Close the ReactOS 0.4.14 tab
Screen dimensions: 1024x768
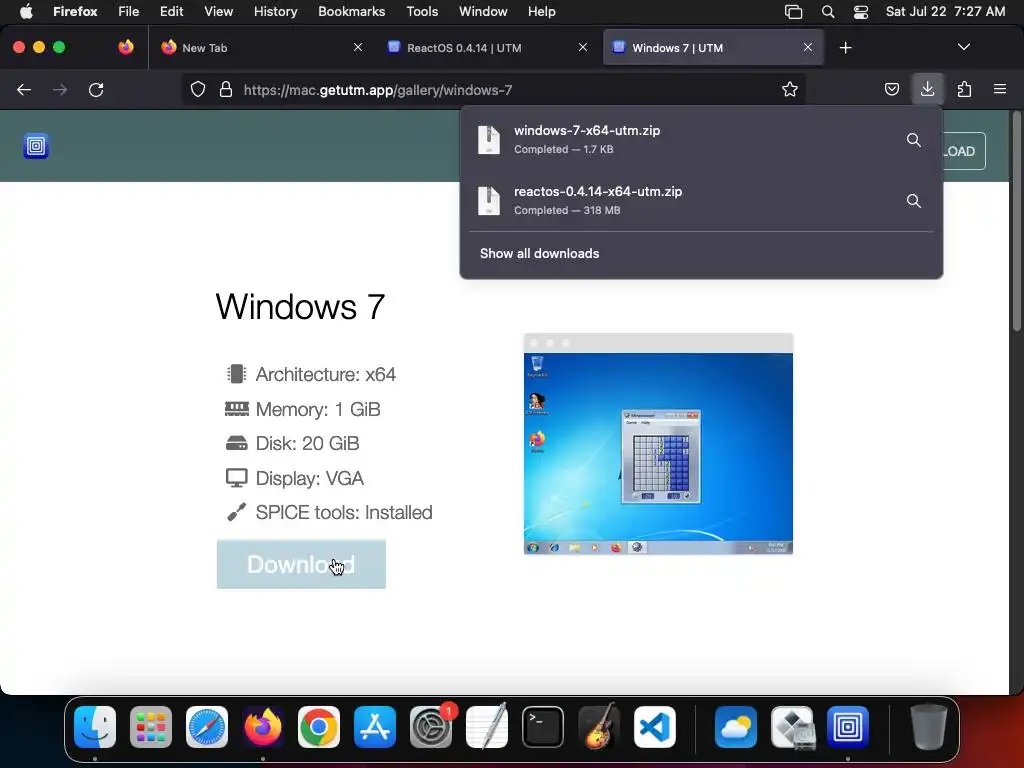583,47
